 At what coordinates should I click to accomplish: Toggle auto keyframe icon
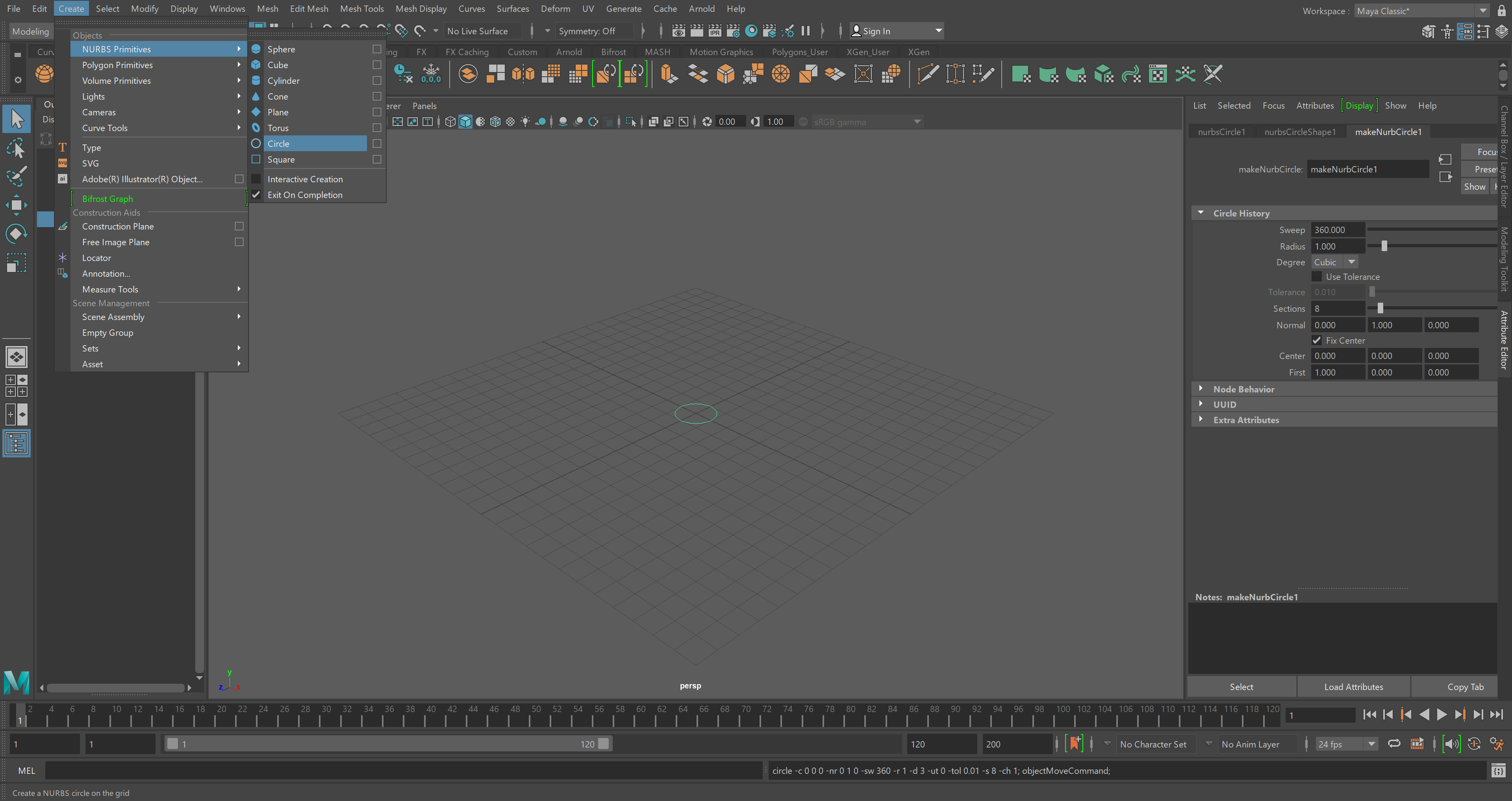click(1474, 744)
